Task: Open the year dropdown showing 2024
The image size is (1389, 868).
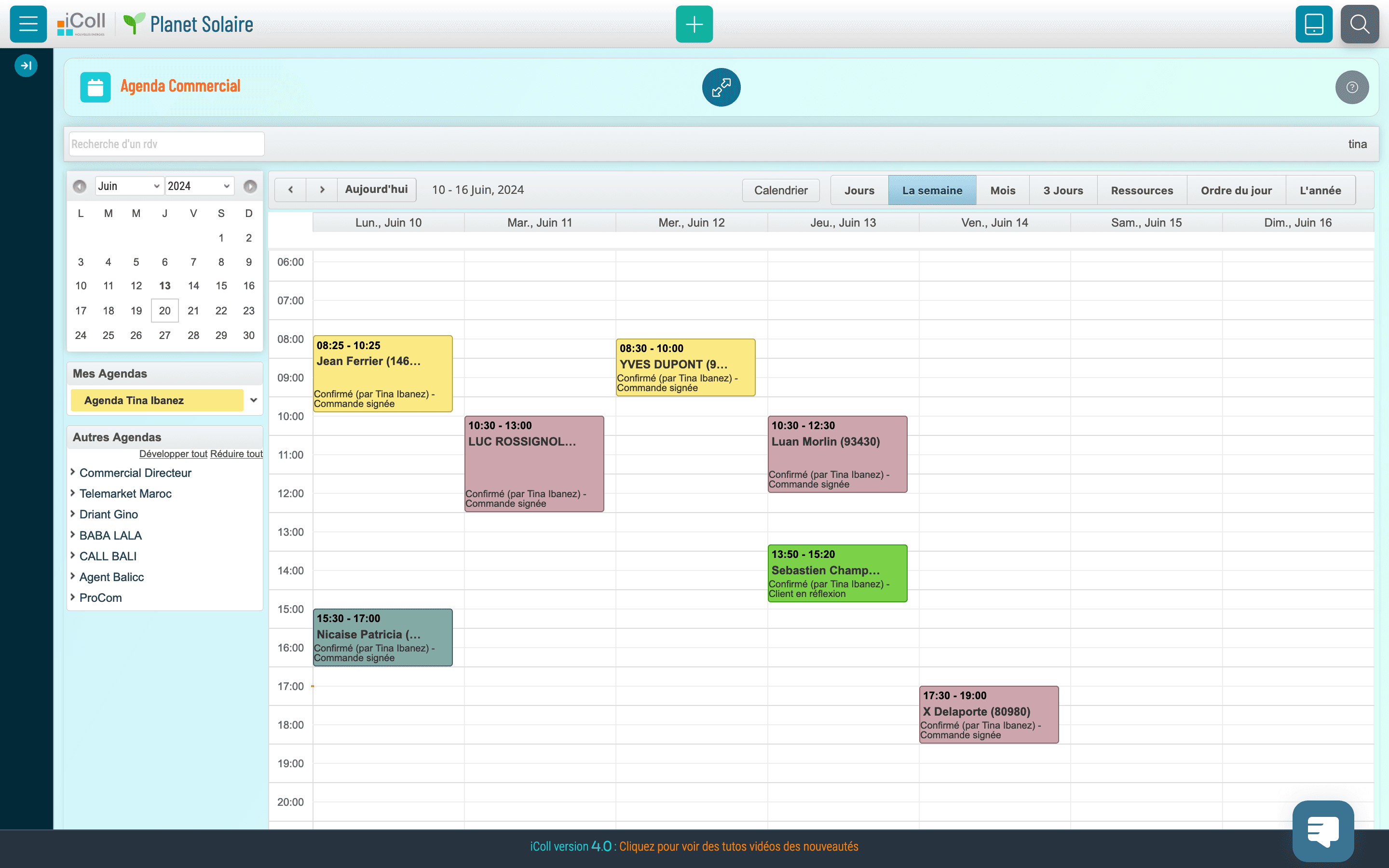Action: point(199,186)
